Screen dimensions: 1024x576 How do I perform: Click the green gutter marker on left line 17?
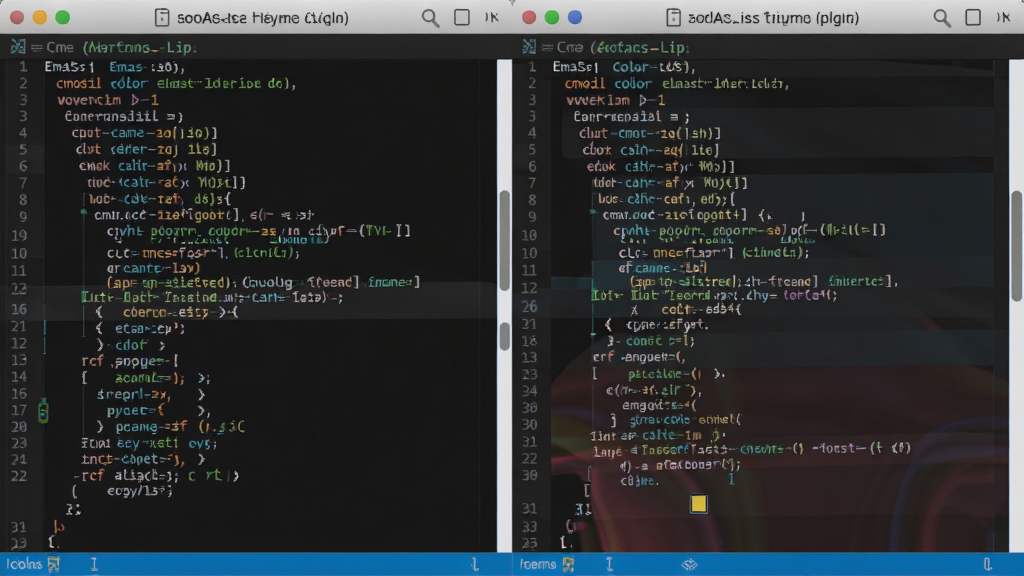coord(43,411)
